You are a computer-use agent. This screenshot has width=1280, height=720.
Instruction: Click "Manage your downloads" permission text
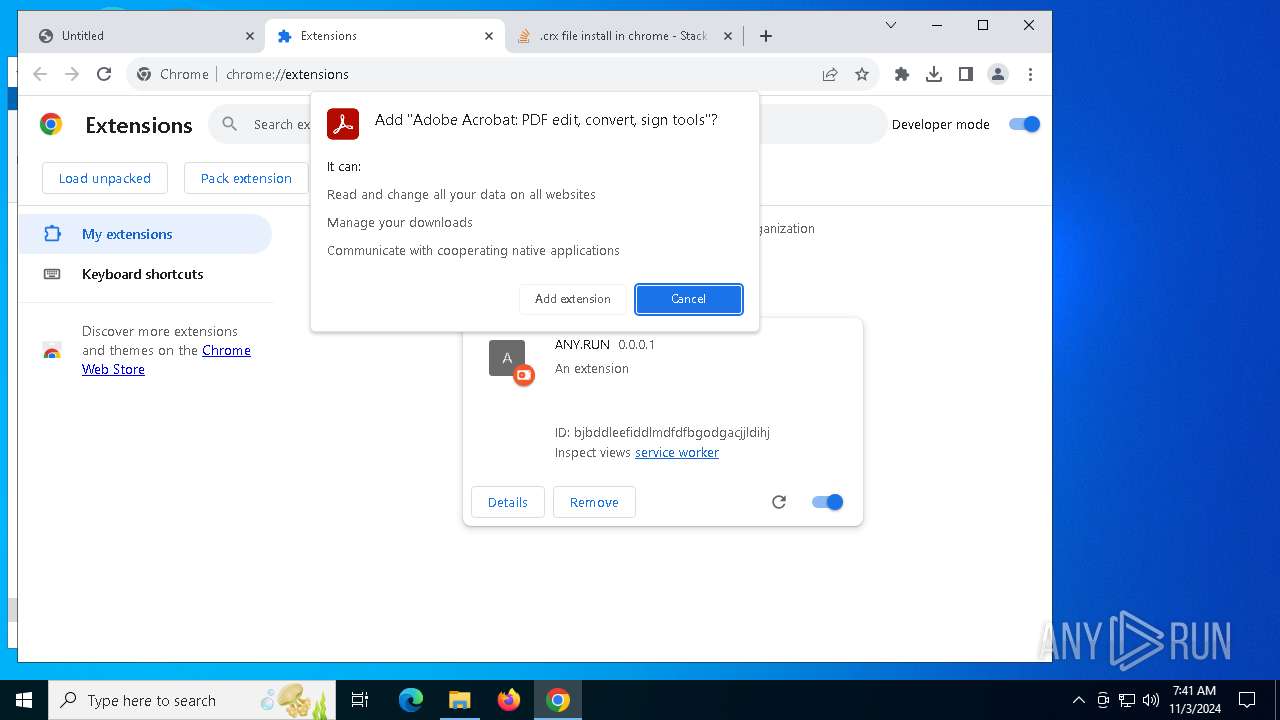tap(400, 223)
